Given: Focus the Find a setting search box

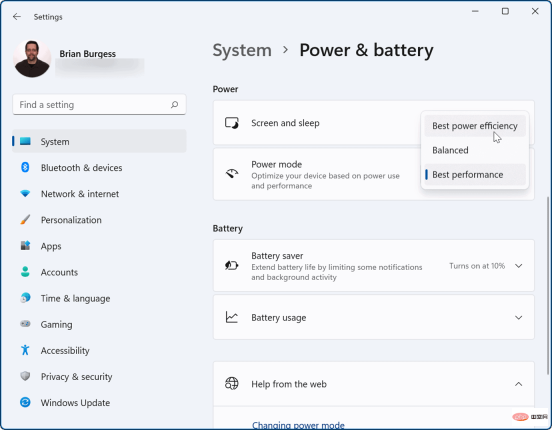Looking at the screenshot, I should coord(99,105).
